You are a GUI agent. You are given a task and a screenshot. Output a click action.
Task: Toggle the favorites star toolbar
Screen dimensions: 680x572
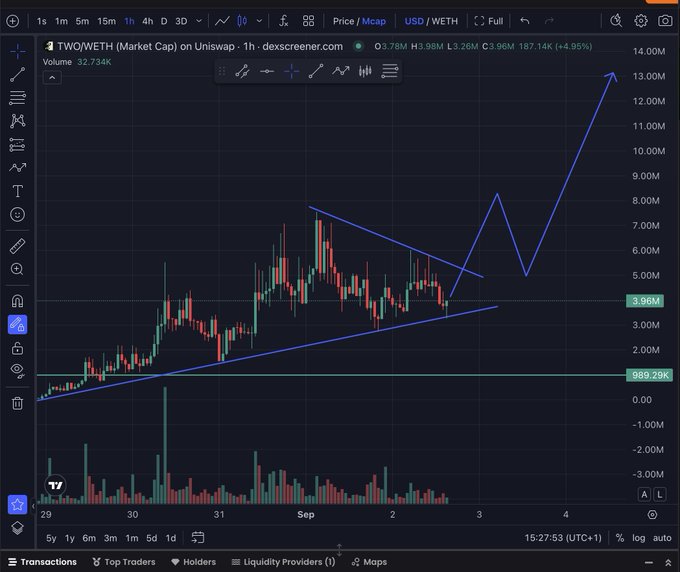click(x=17, y=505)
